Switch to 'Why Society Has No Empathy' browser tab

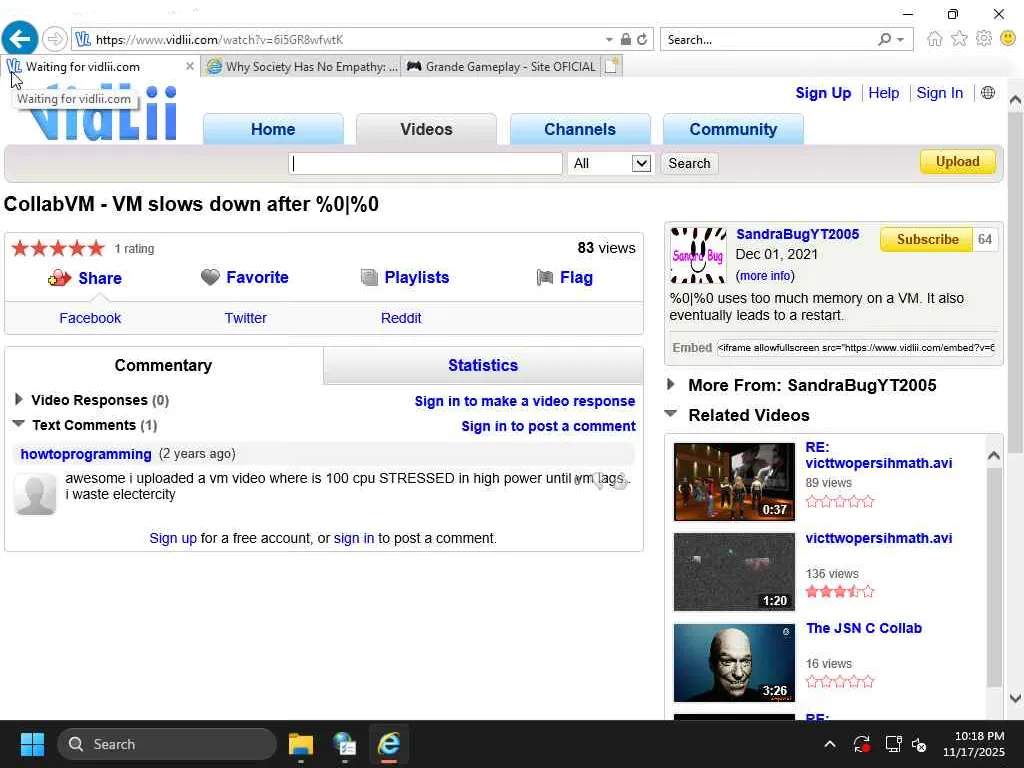(302, 66)
